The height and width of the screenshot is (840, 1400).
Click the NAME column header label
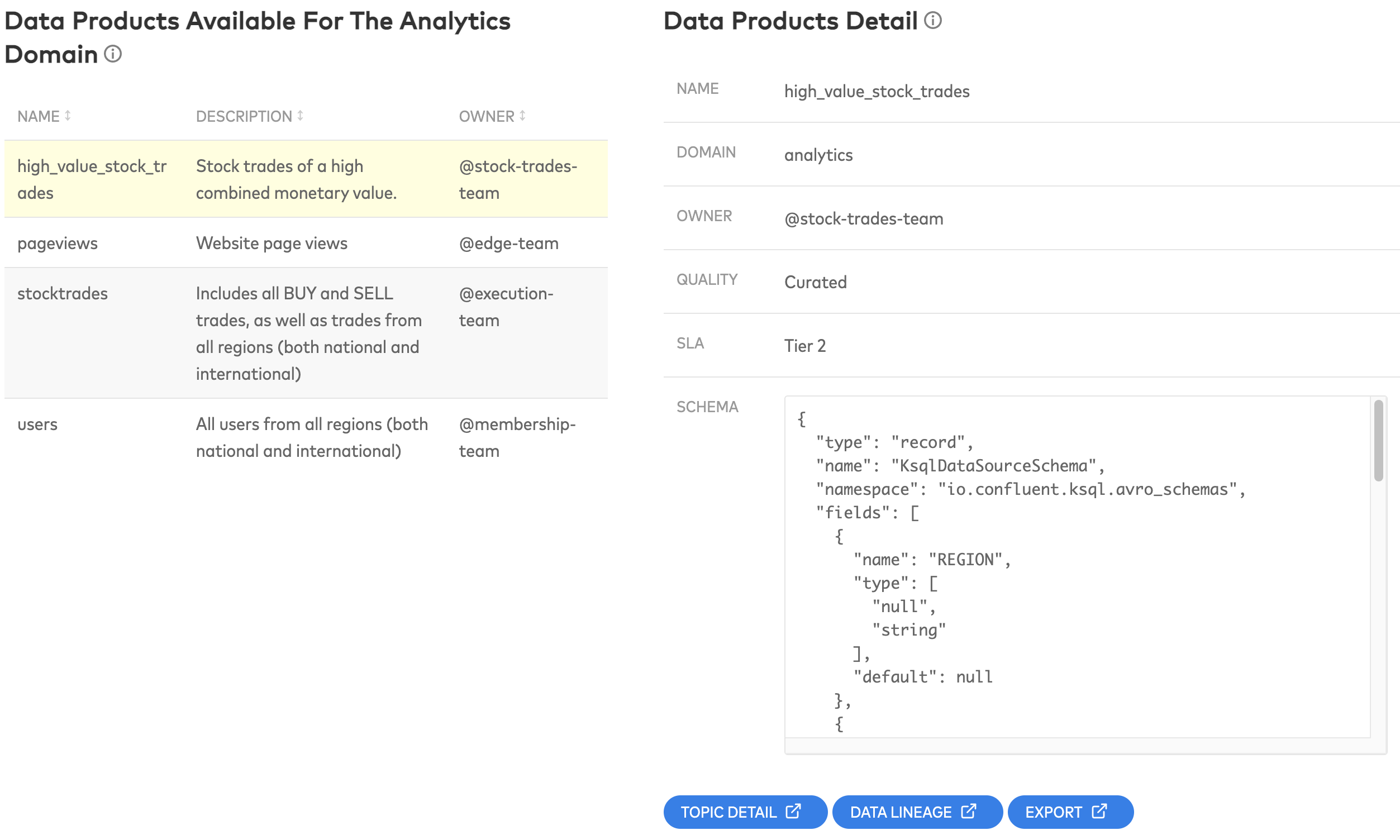tap(38, 116)
